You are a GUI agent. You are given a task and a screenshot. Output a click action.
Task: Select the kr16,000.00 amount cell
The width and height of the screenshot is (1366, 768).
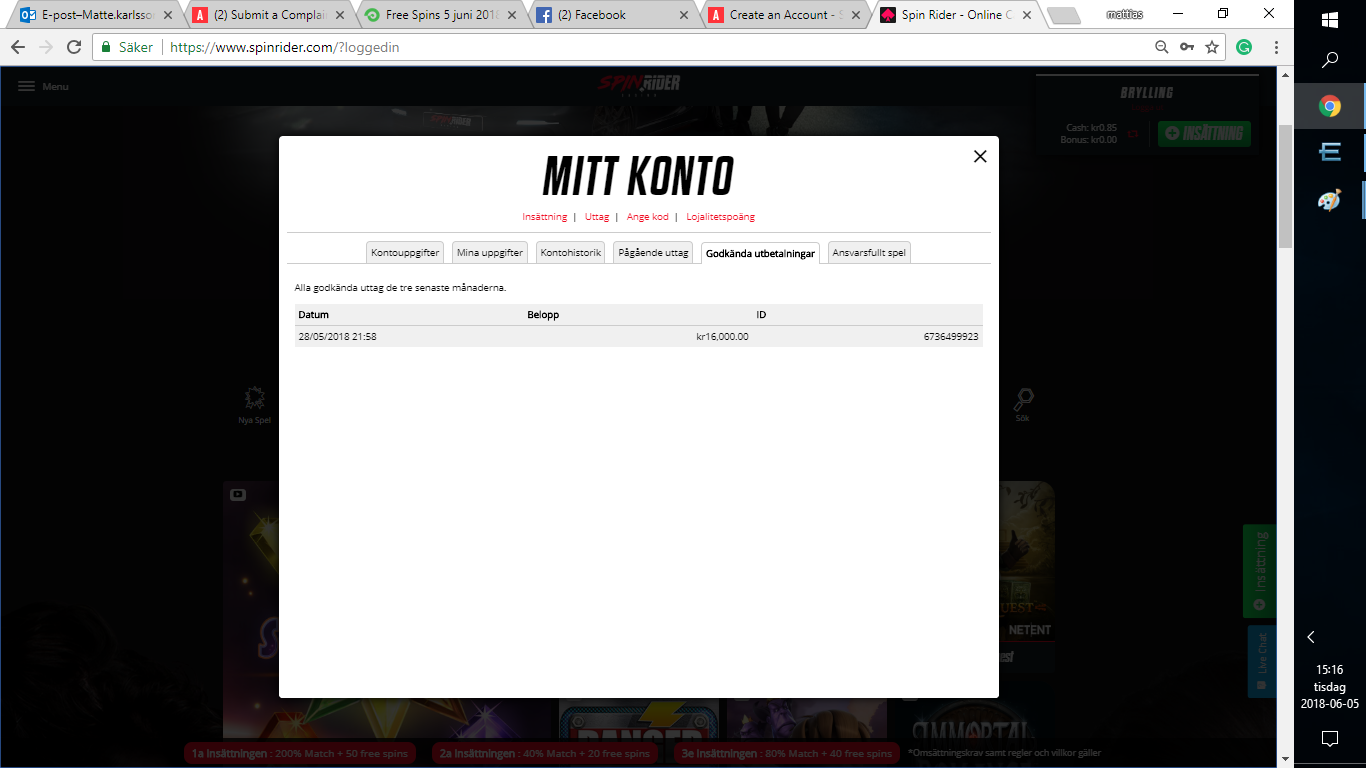click(722, 337)
